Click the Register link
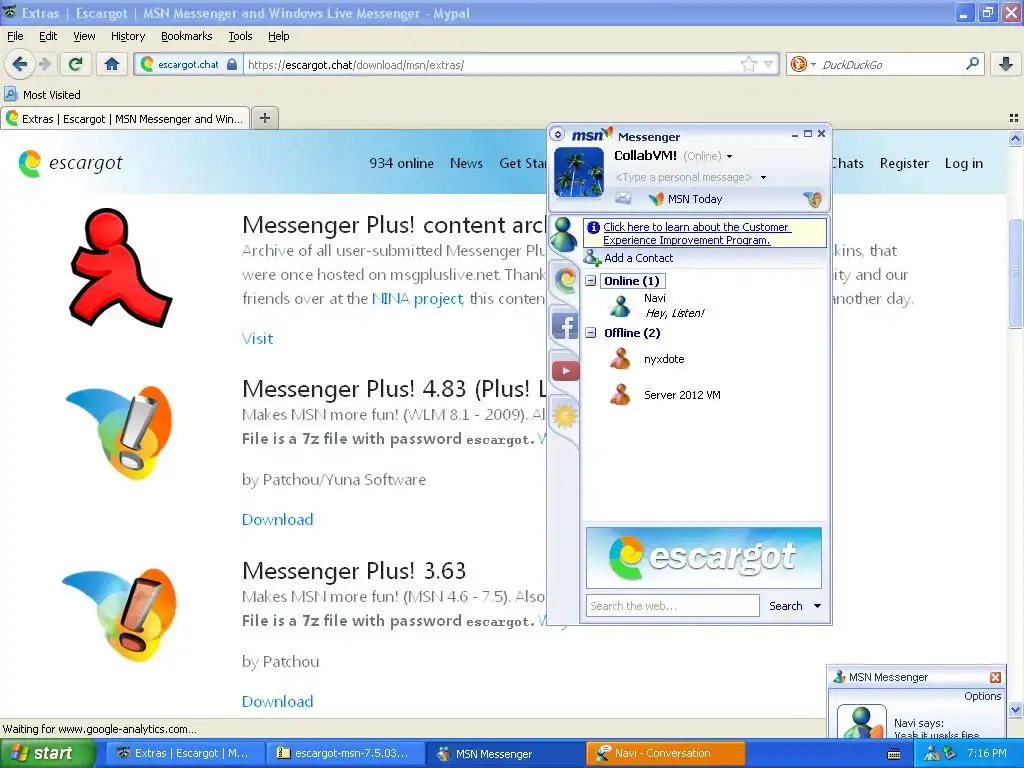This screenshot has width=1024, height=768. (x=904, y=163)
